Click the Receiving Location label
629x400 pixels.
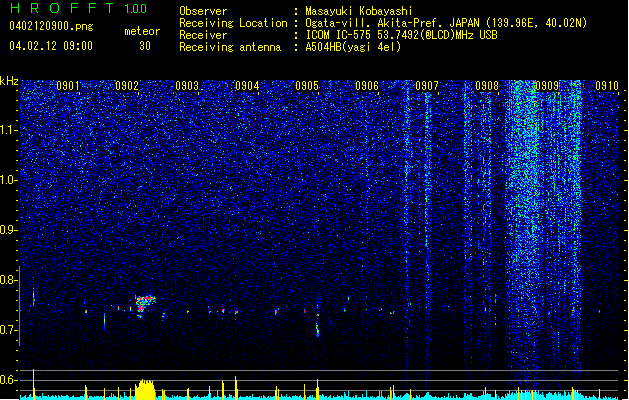pos(233,23)
